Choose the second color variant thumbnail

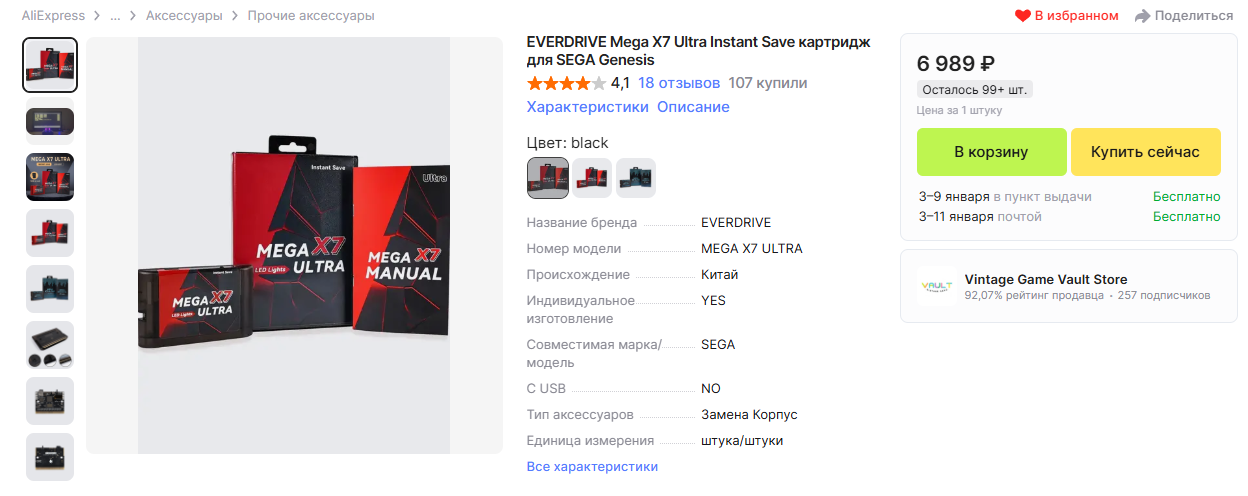(592, 178)
